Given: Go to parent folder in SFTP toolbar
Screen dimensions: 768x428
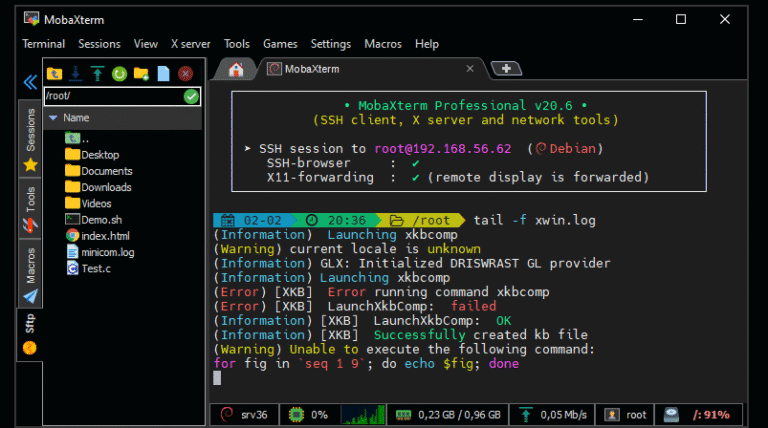Looking at the screenshot, I should (54, 73).
